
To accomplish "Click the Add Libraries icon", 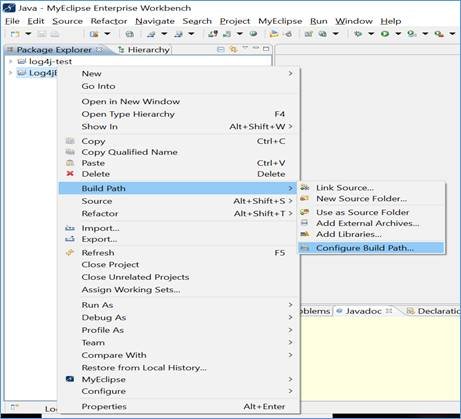I will point(305,234).
